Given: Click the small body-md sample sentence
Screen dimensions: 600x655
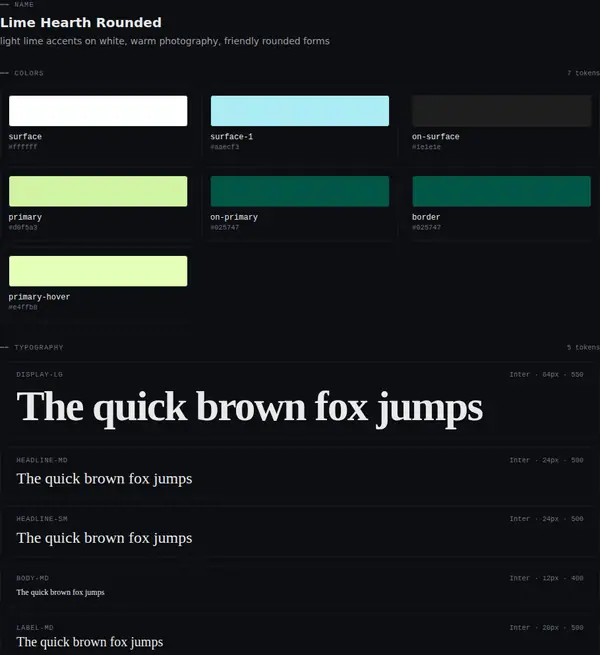Looking at the screenshot, I should coord(60,593).
